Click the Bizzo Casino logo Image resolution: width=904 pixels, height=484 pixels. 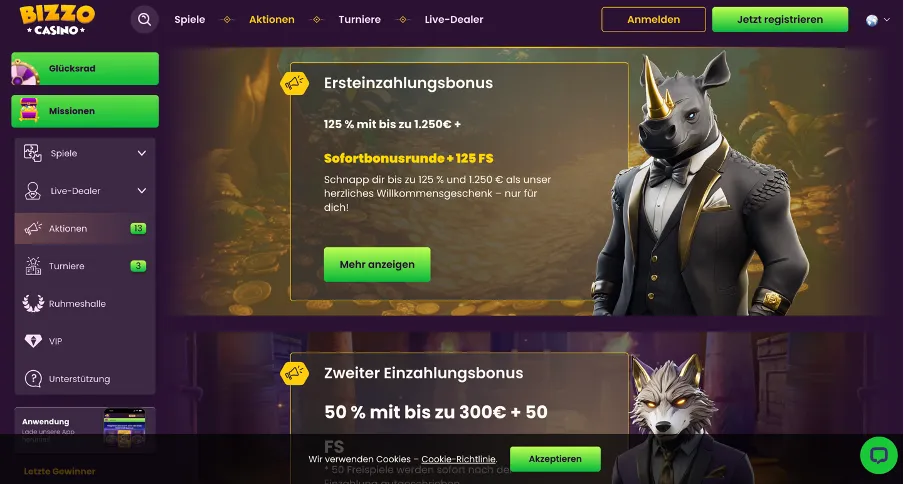coord(57,20)
